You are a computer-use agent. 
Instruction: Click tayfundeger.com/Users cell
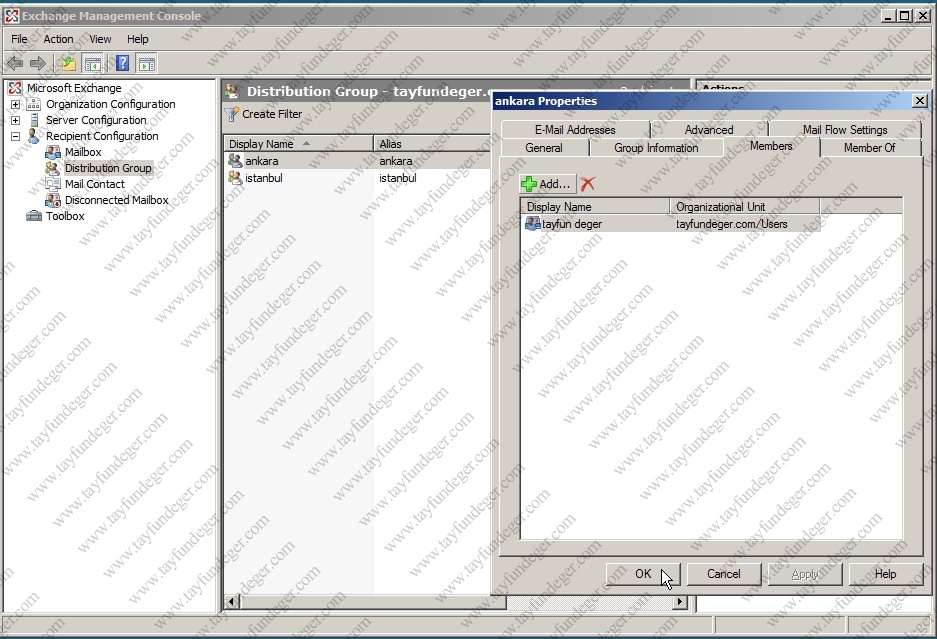[731, 224]
